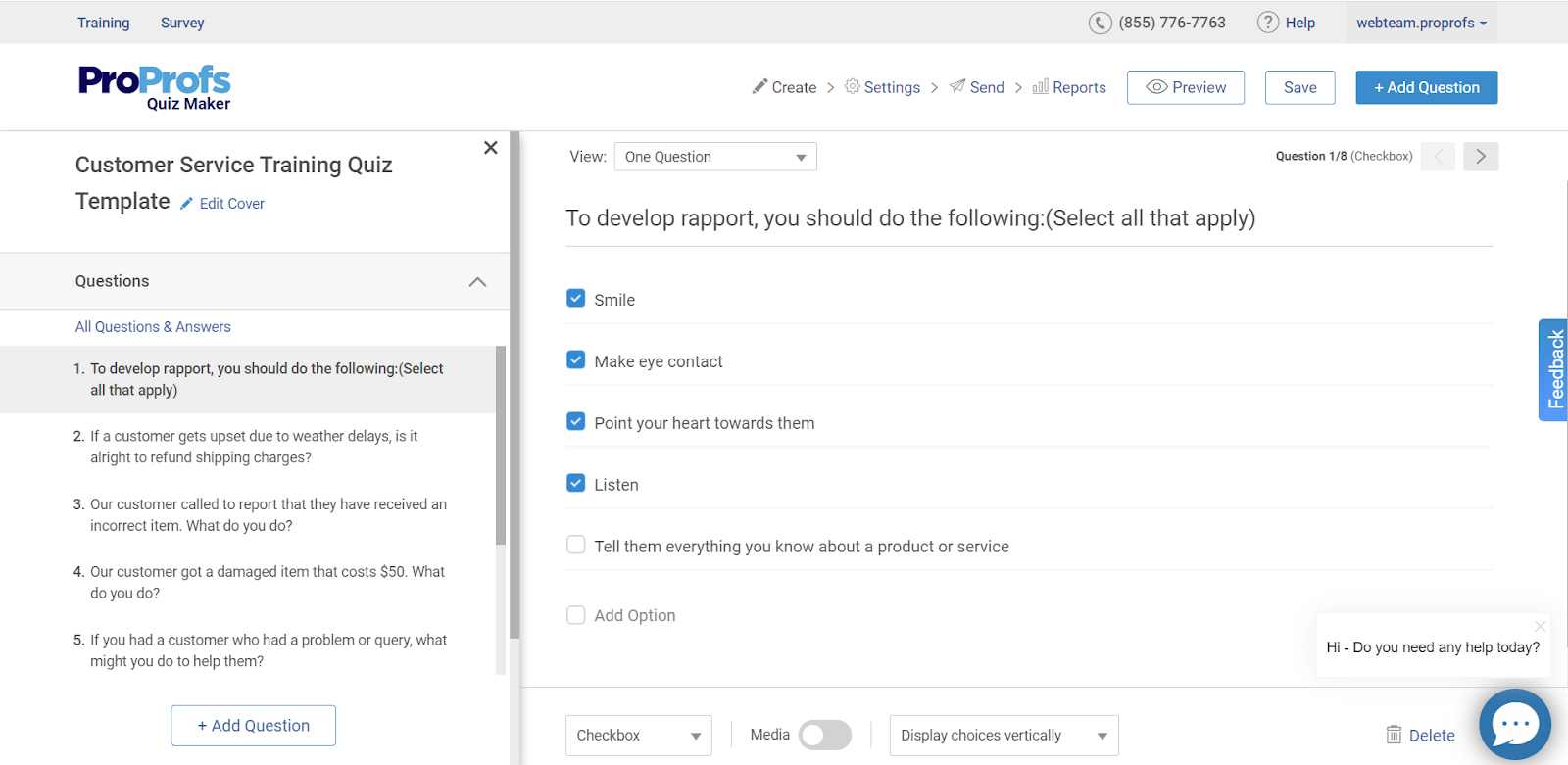This screenshot has height=765, width=1568.
Task: Click the trash can Delete icon
Action: [1394, 734]
